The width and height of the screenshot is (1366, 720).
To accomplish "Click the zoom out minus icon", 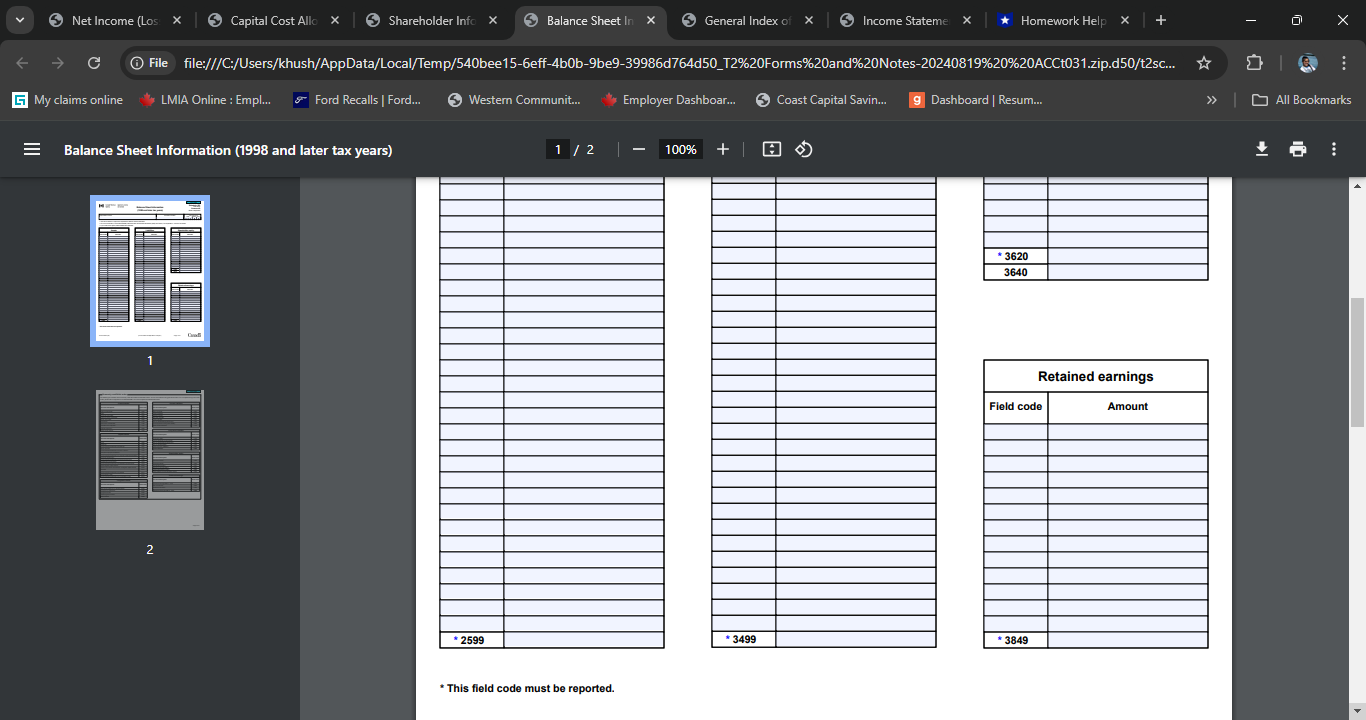I will [638, 149].
